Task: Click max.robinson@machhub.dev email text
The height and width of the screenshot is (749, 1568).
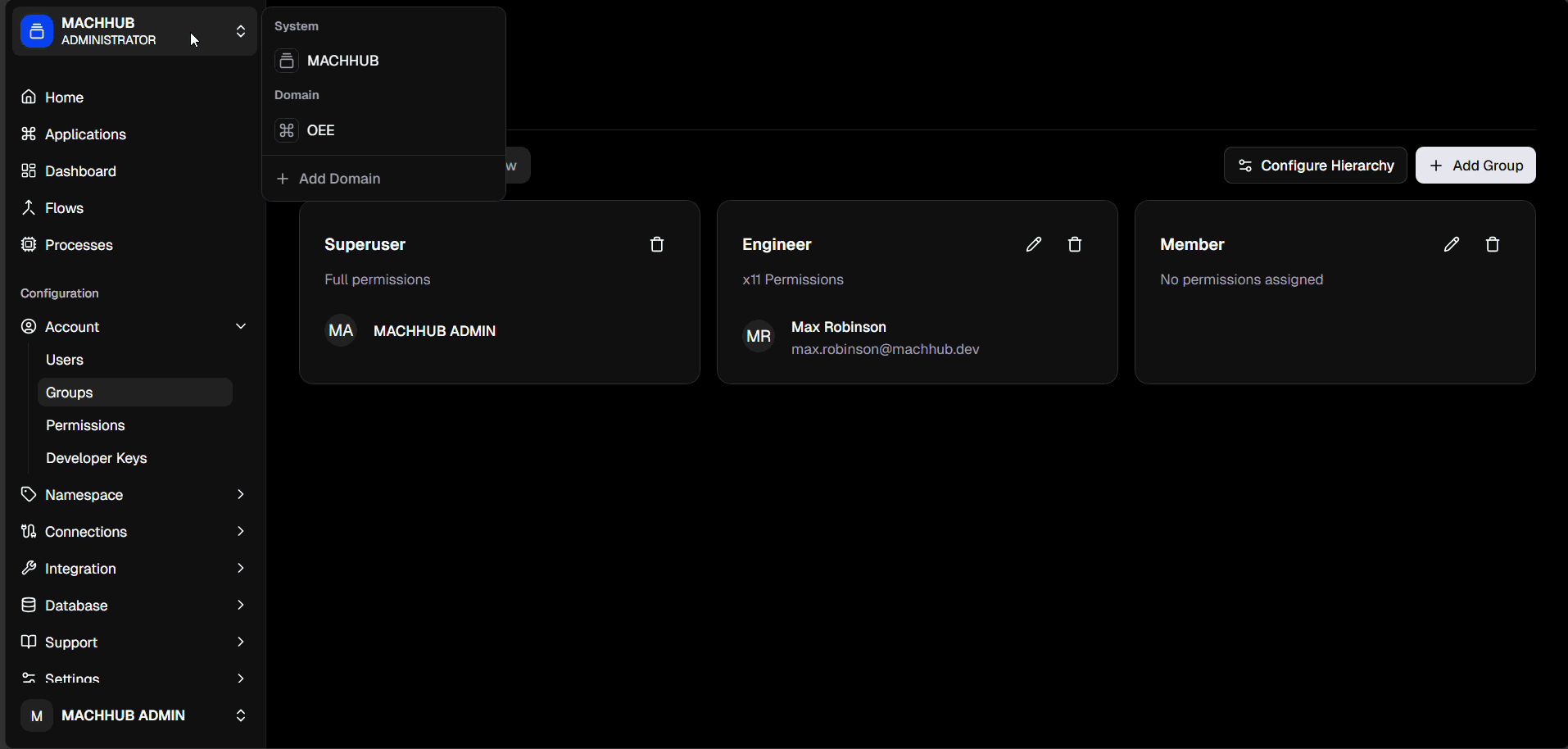Action: coord(885,349)
